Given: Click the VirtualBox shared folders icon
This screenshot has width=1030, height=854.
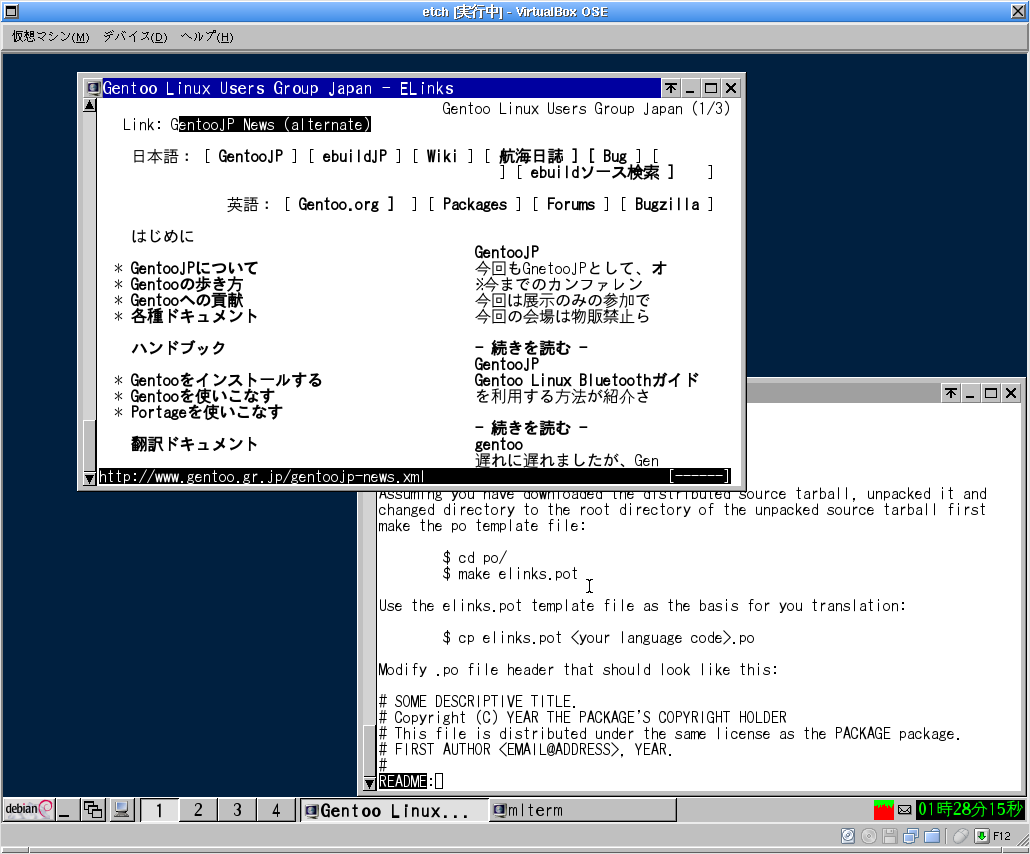Looking at the screenshot, I should [932, 836].
